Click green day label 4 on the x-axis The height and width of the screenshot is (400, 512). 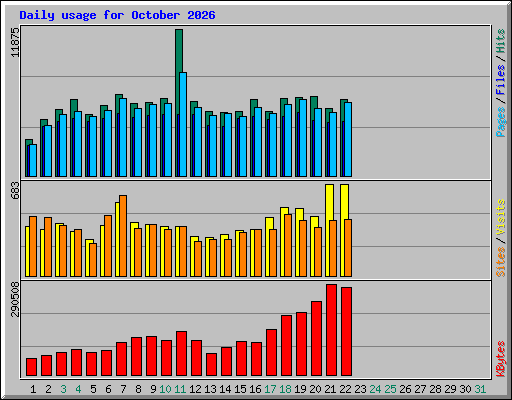[x=78, y=389]
